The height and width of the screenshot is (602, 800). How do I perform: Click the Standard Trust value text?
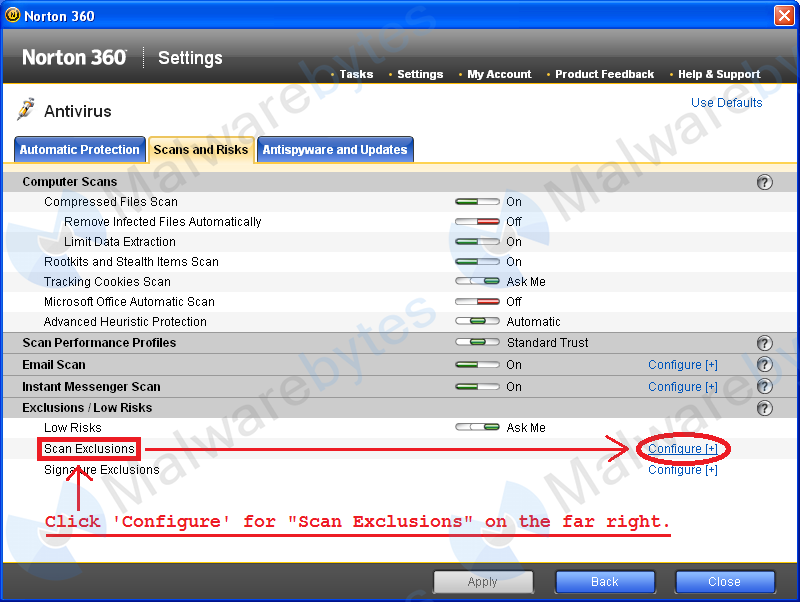pyautogui.click(x=547, y=342)
